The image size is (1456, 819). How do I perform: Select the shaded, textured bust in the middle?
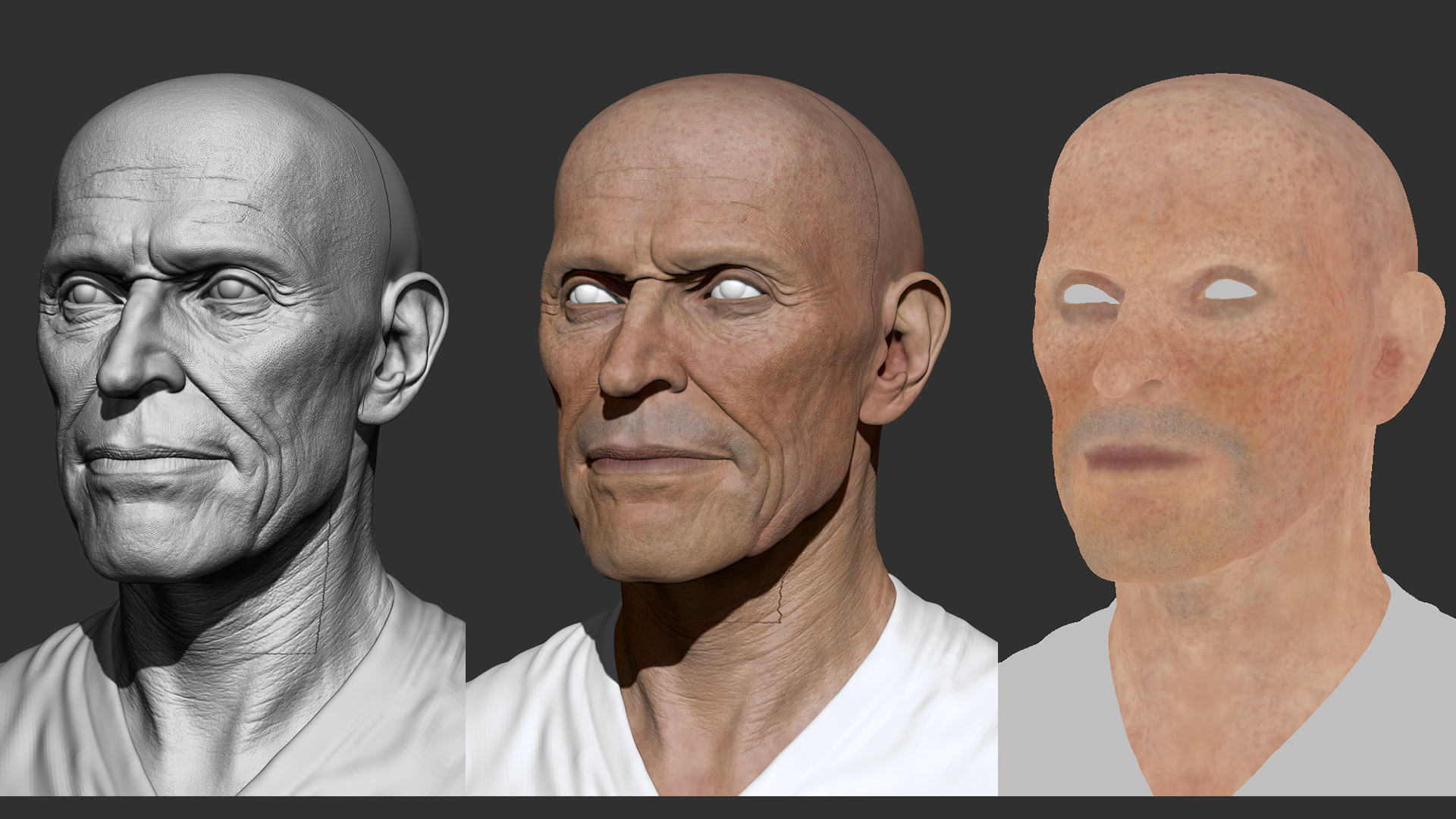(x=732, y=435)
